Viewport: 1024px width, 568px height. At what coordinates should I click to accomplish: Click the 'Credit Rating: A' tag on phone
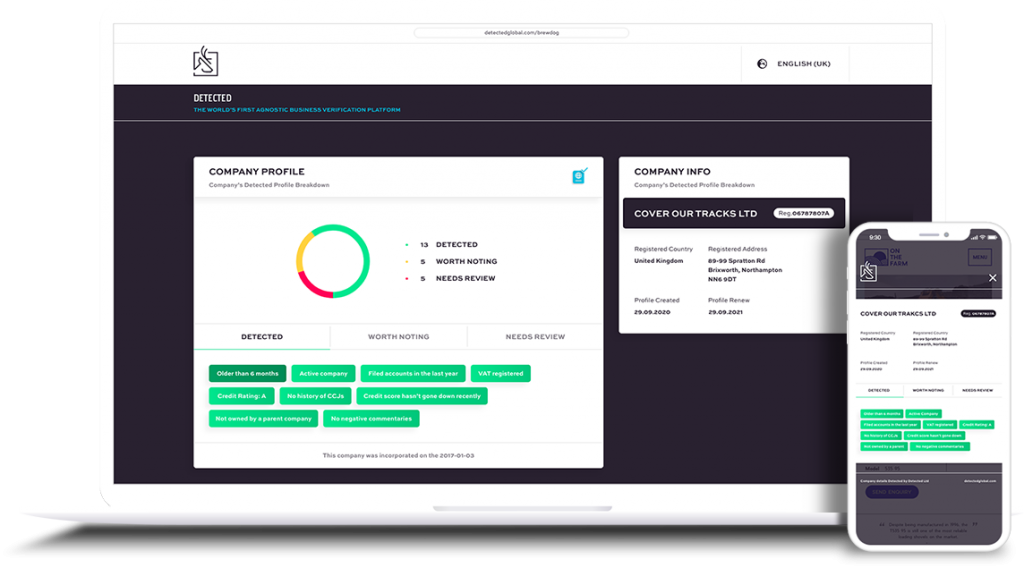click(976, 424)
